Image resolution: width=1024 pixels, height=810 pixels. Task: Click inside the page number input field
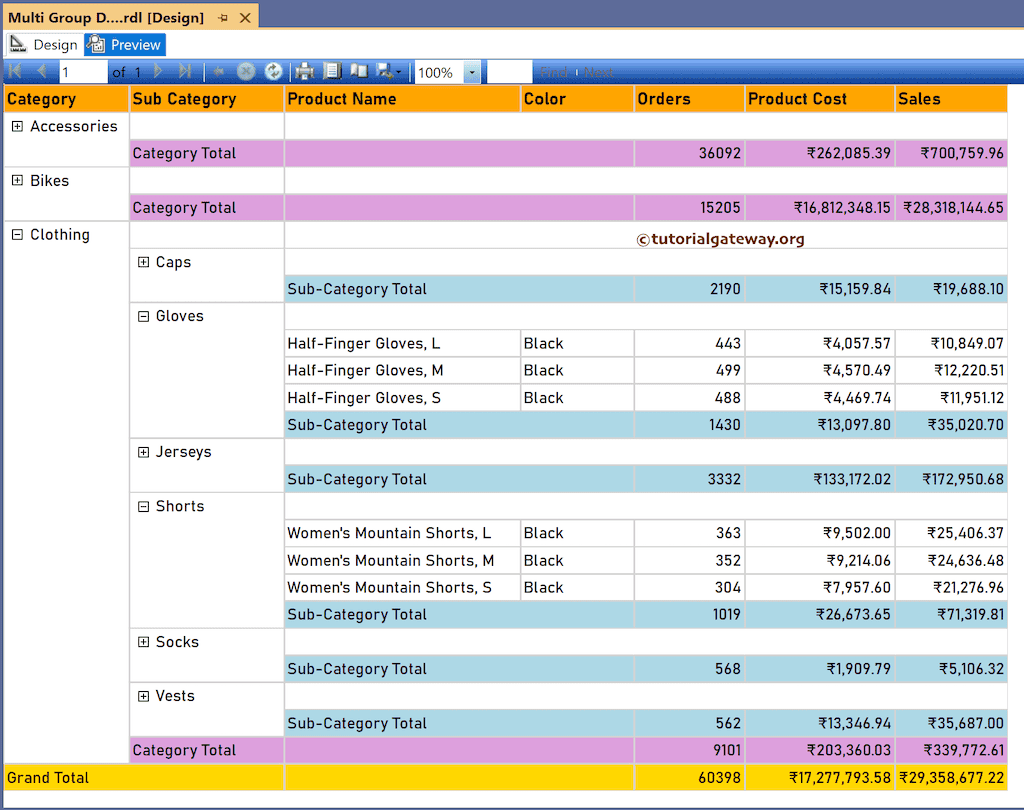pos(83,71)
